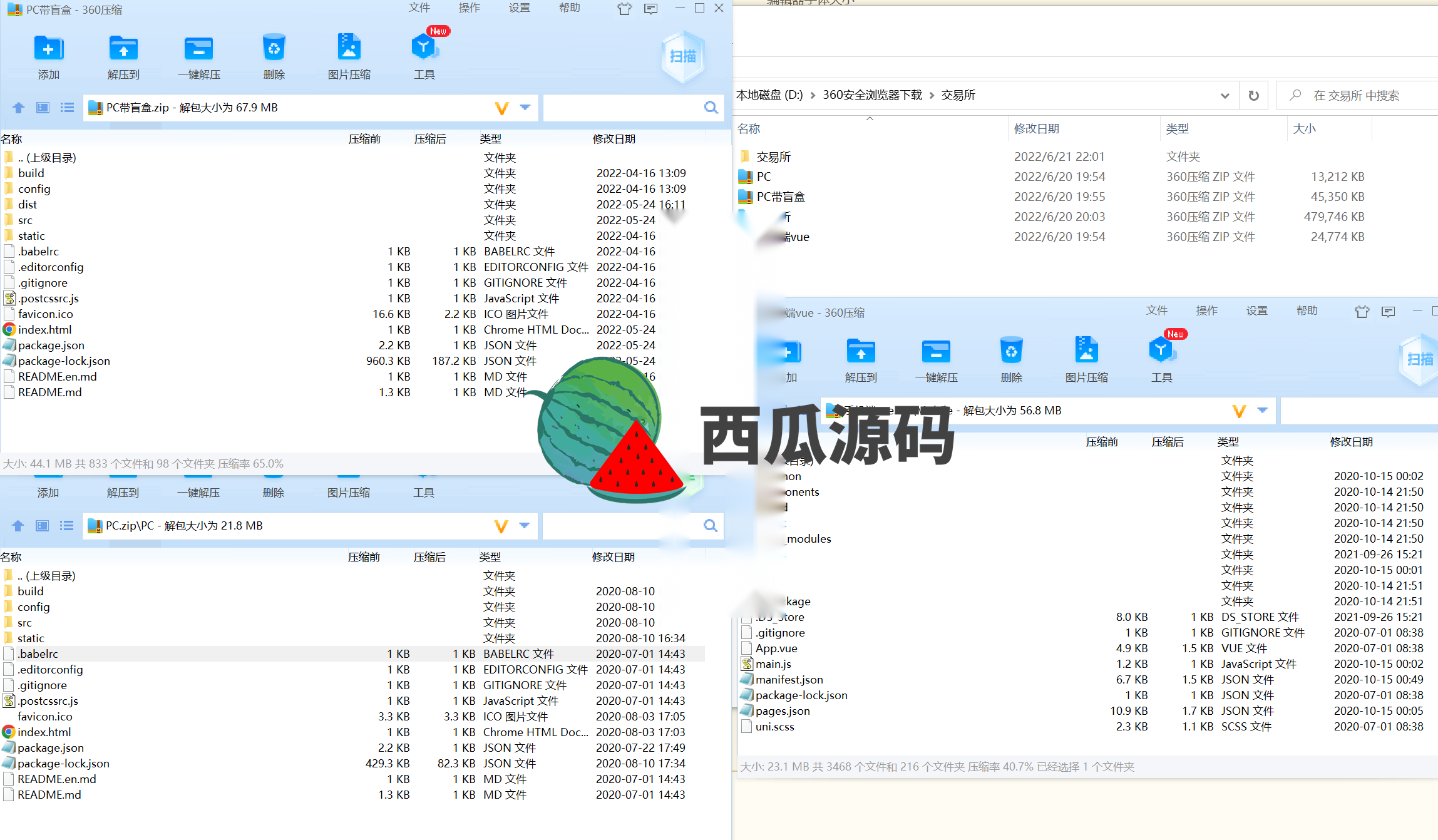The width and height of the screenshot is (1438, 840).
Task: Select .babelrc row in PC.zip\PC list
Action: click(352, 654)
